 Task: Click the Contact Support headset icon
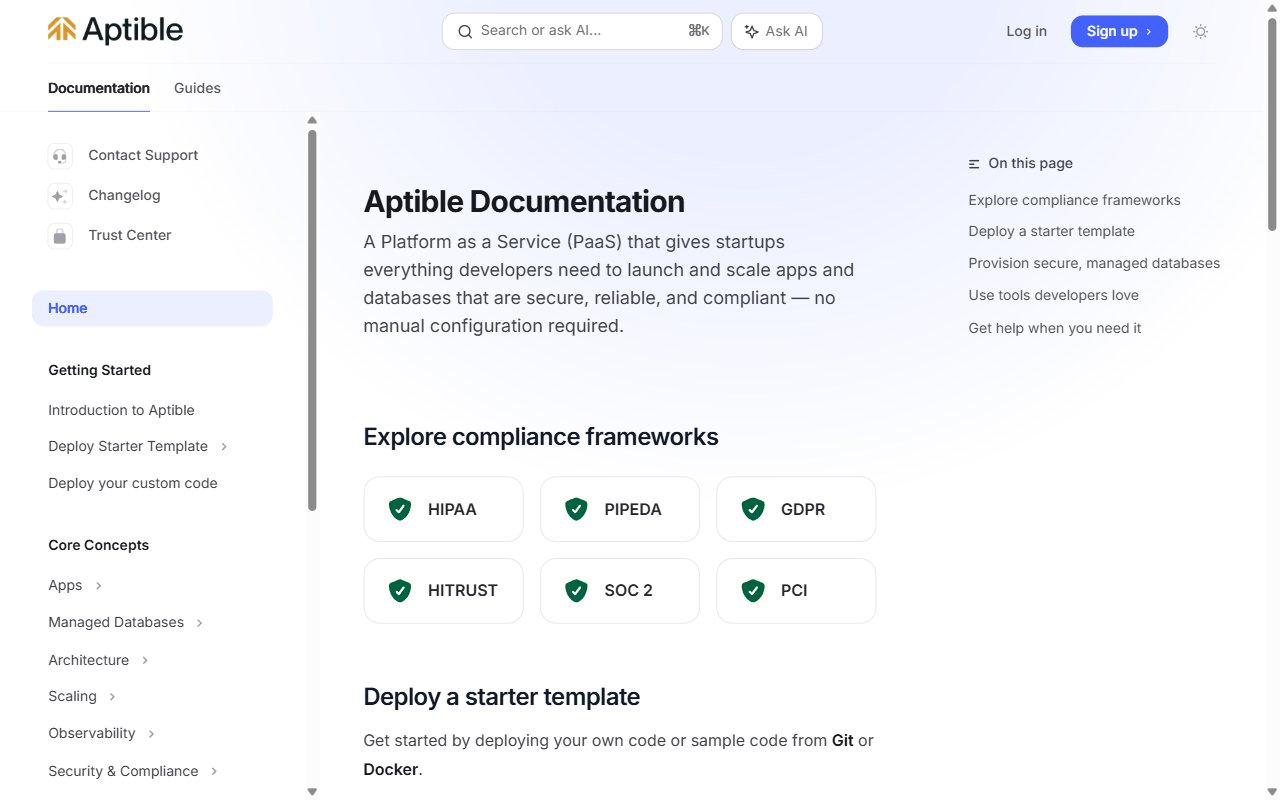click(60, 156)
